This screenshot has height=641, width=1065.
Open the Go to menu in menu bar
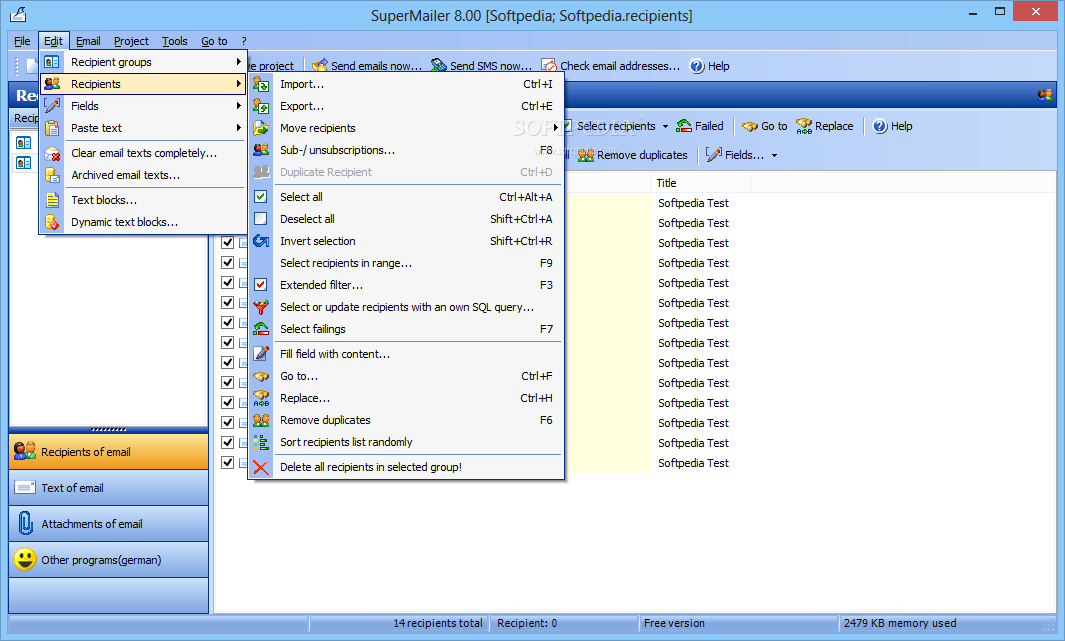pos(214,41)
